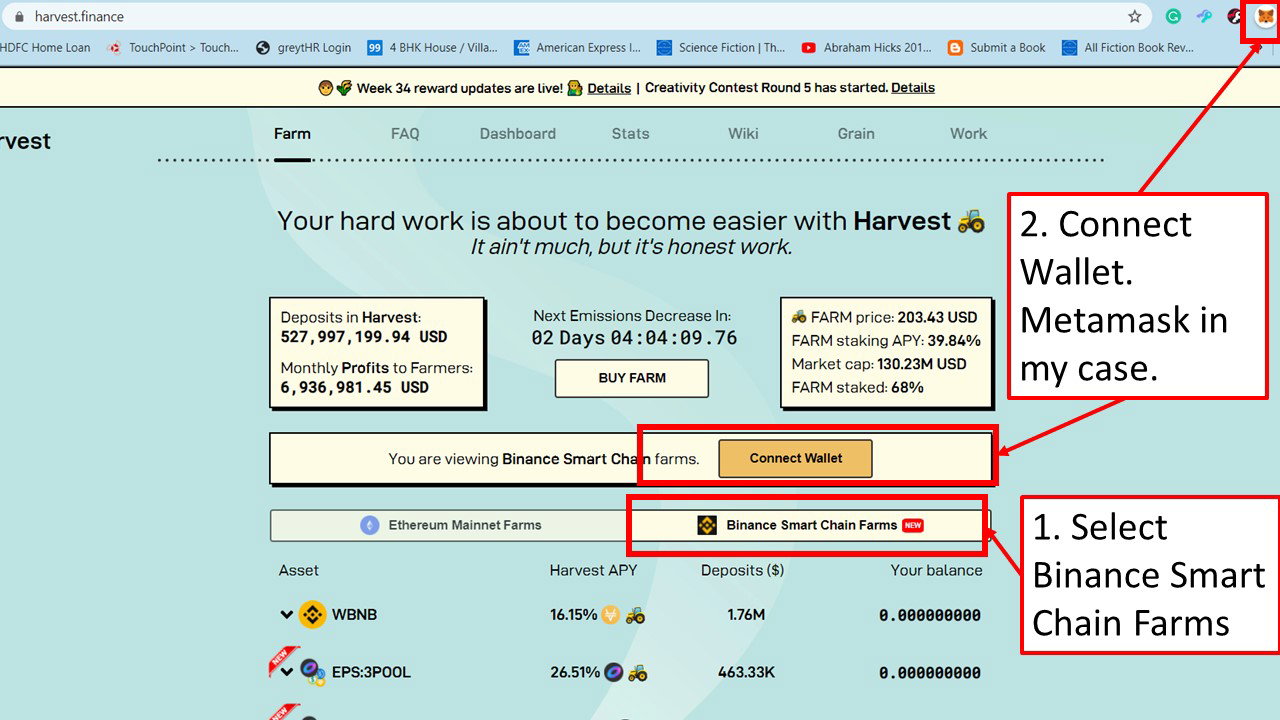The height and width of the screenshot is (720, 1280).
Task: Click the Asset column header
Action: click(299, 571)
